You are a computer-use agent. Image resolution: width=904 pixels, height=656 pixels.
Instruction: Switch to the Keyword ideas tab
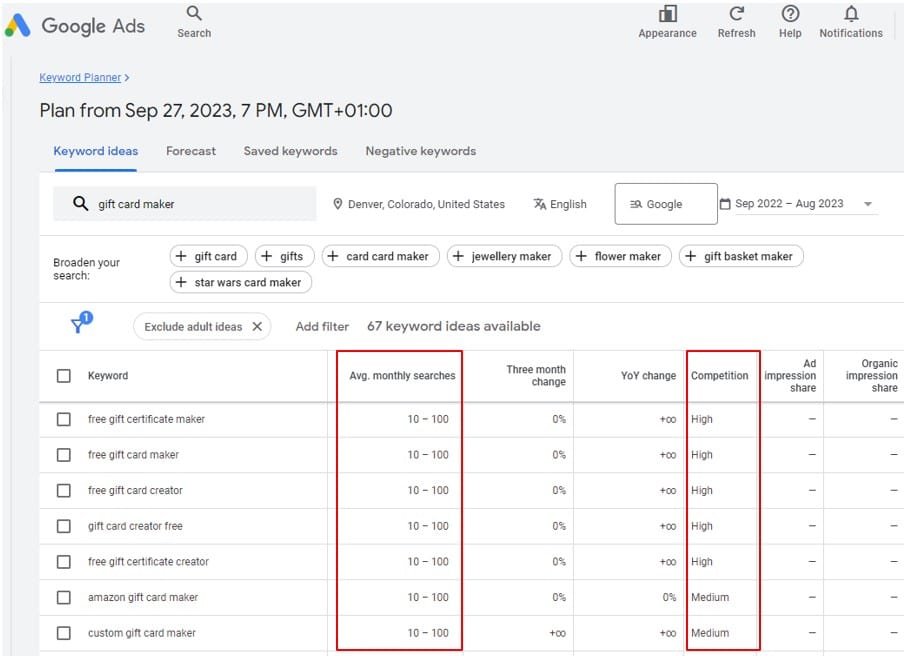(x=96, y=151)
